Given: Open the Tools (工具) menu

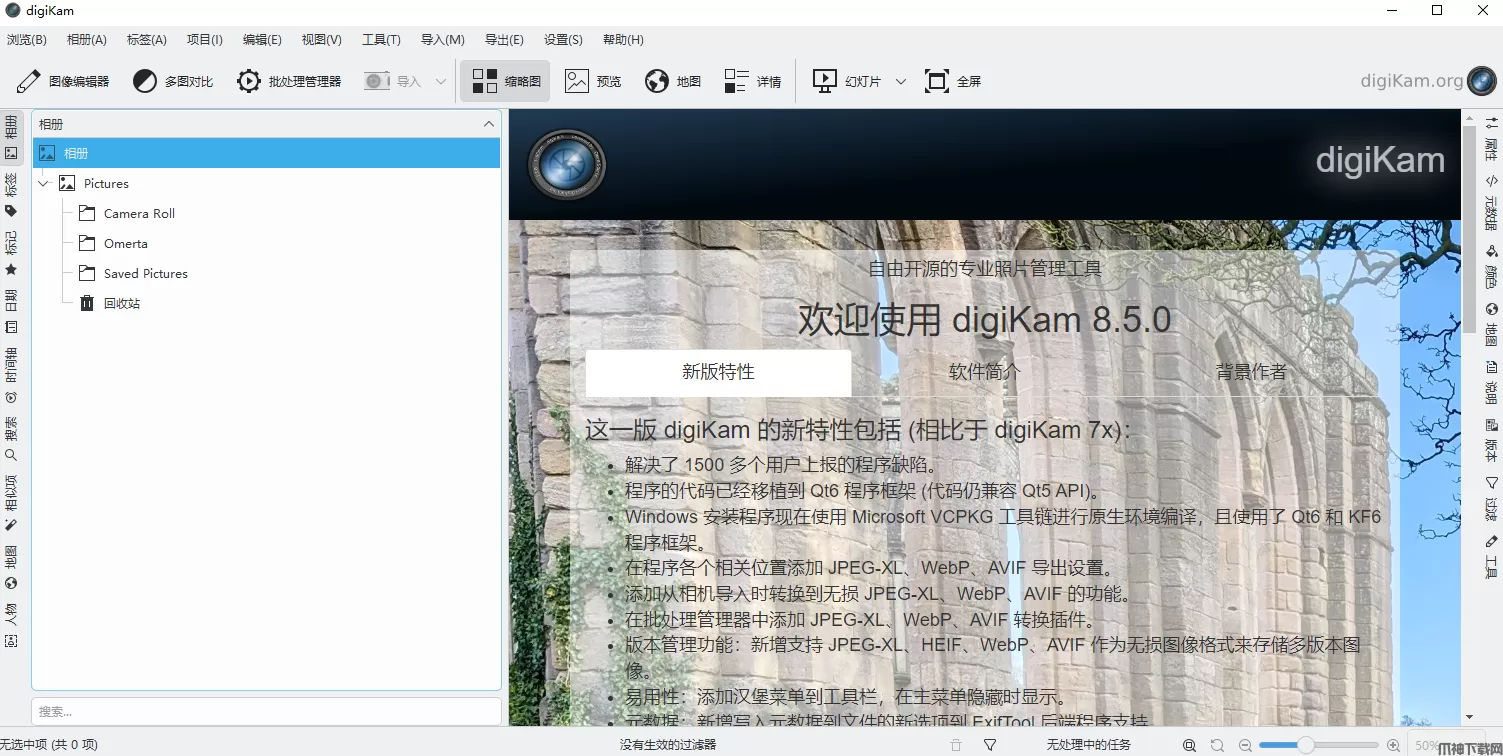Looking at the screenshot, I should 381,40.
